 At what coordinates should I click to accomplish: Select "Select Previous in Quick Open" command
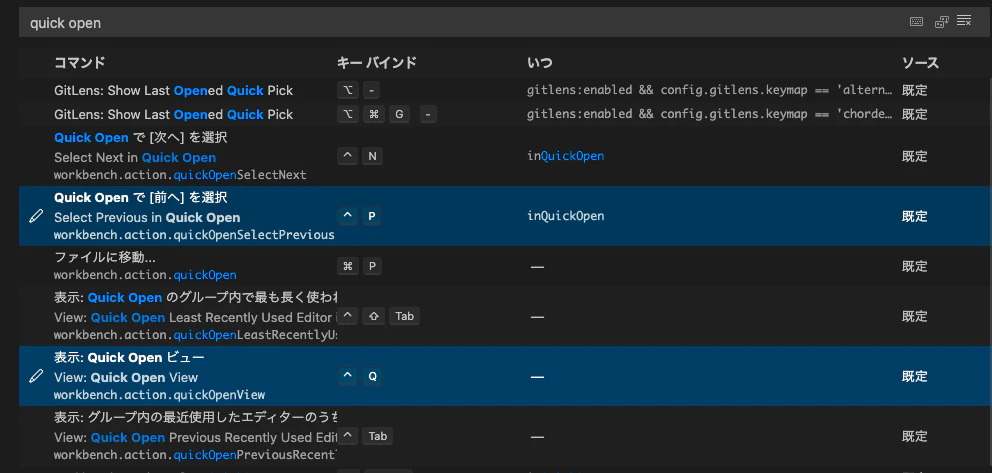(147, 218)
